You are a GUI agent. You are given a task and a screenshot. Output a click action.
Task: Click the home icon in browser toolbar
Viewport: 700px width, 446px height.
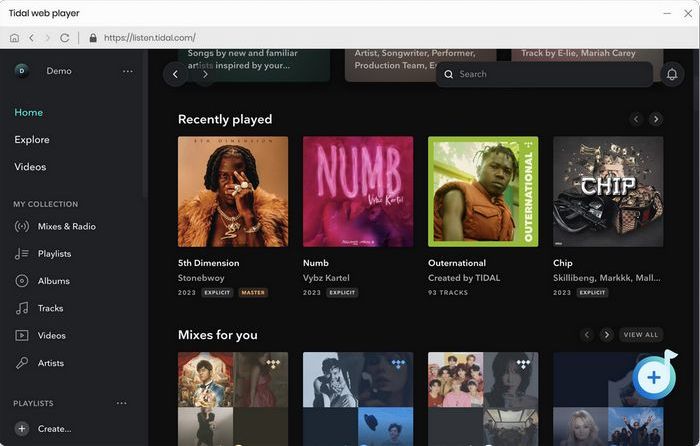pos(14,38)
